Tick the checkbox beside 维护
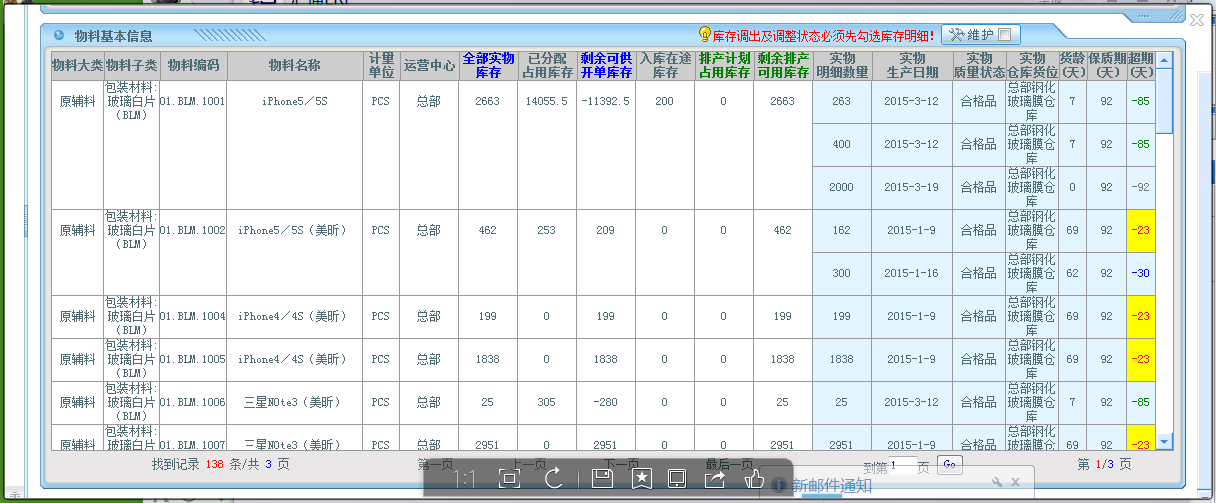Image resolution: width=1216 pixels, height=503 pixels. (1003, 35)
